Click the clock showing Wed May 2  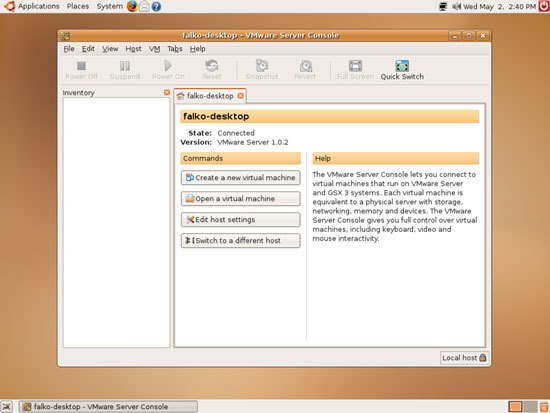[500, 7]
